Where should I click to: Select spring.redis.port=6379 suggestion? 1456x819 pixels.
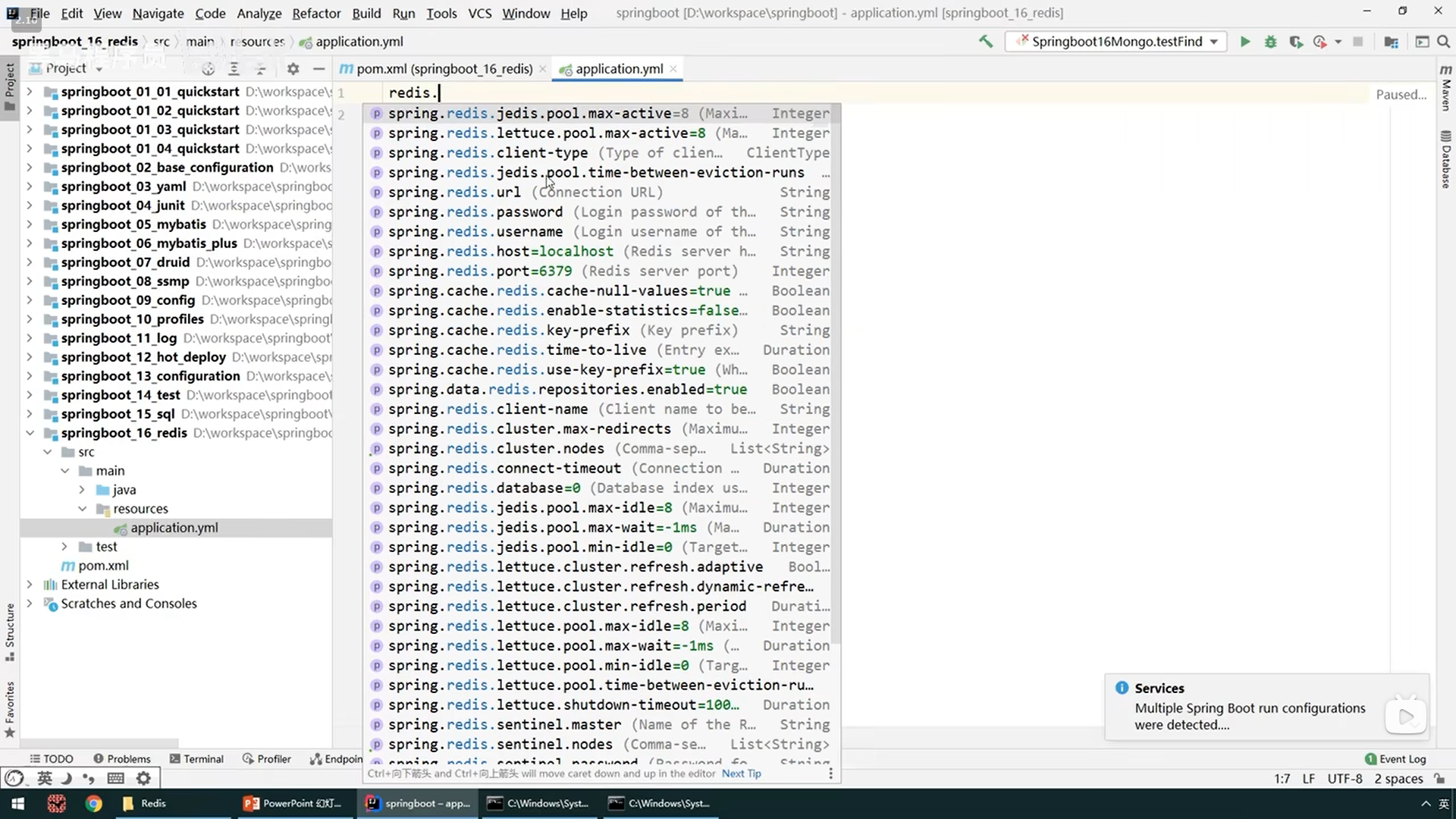click(601, 271)
